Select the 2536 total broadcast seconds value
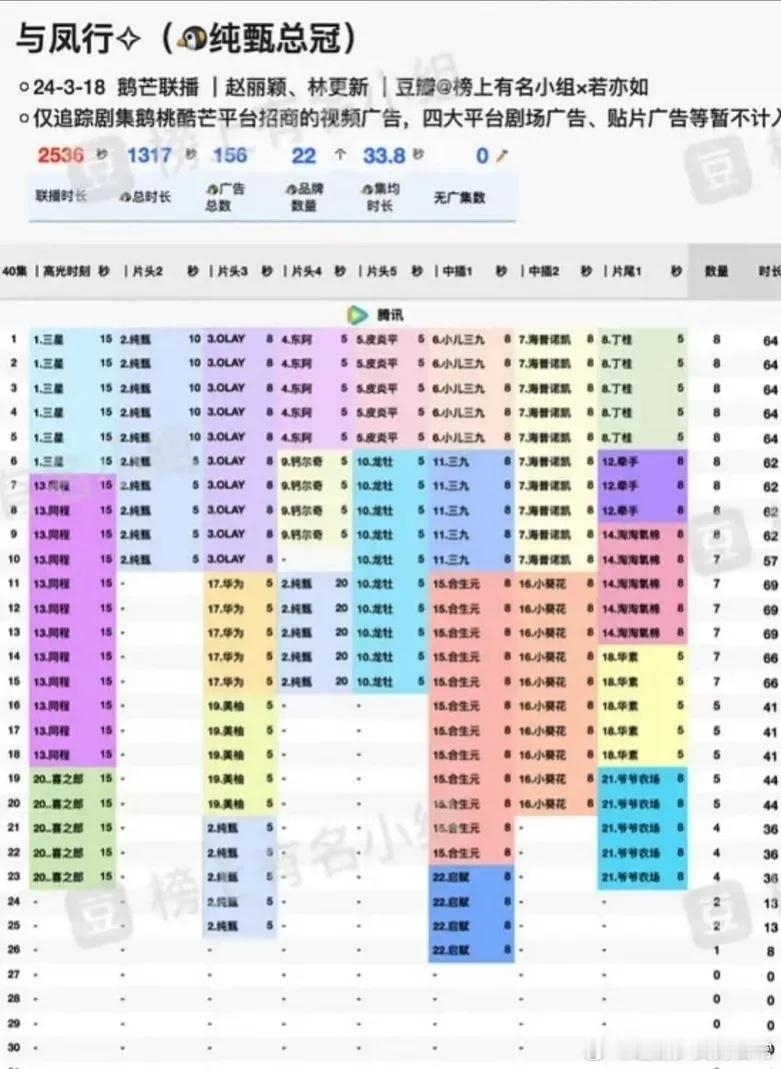This screenshot has width=781, height=1069. (x=60, y=155)
